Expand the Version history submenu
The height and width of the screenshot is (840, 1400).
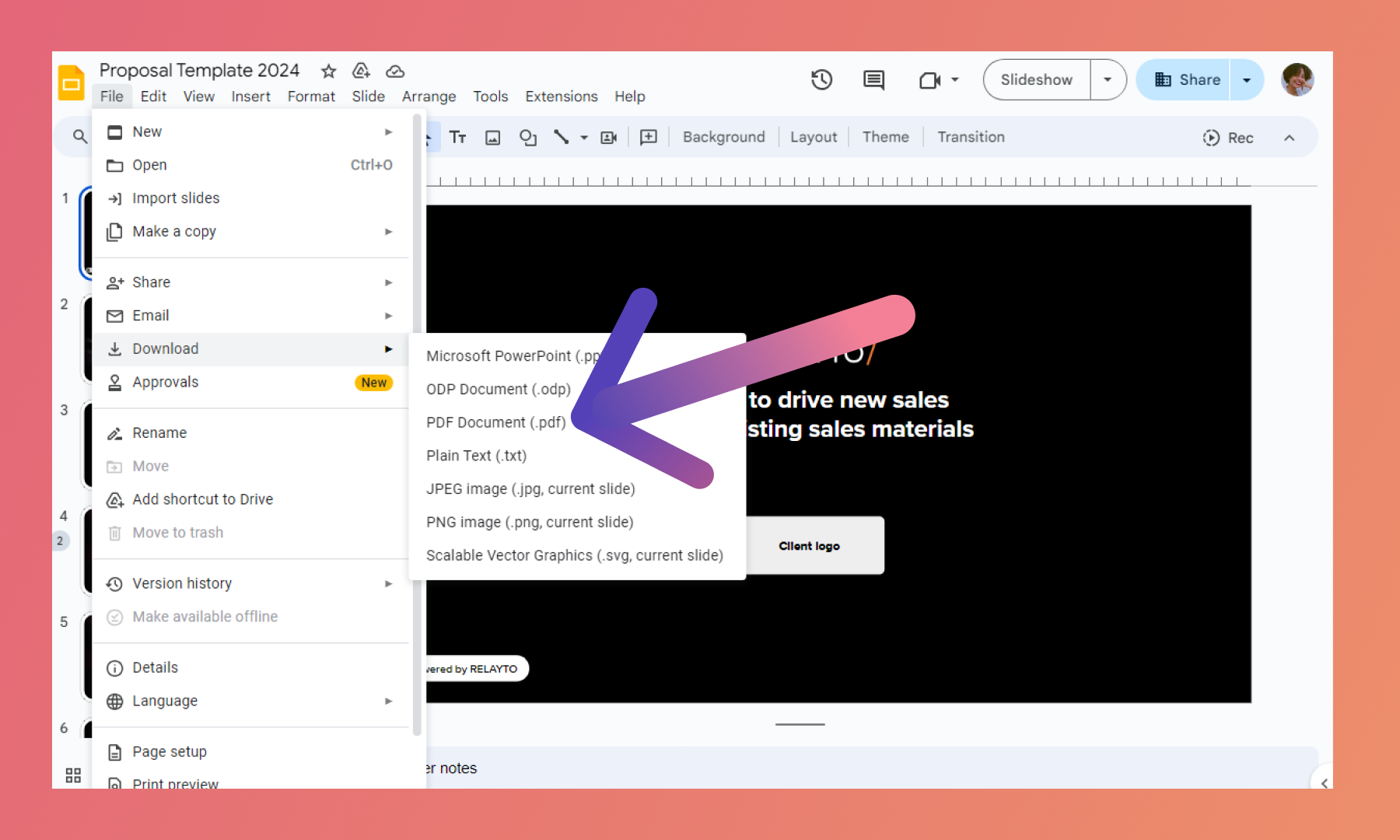pos(250,583)
